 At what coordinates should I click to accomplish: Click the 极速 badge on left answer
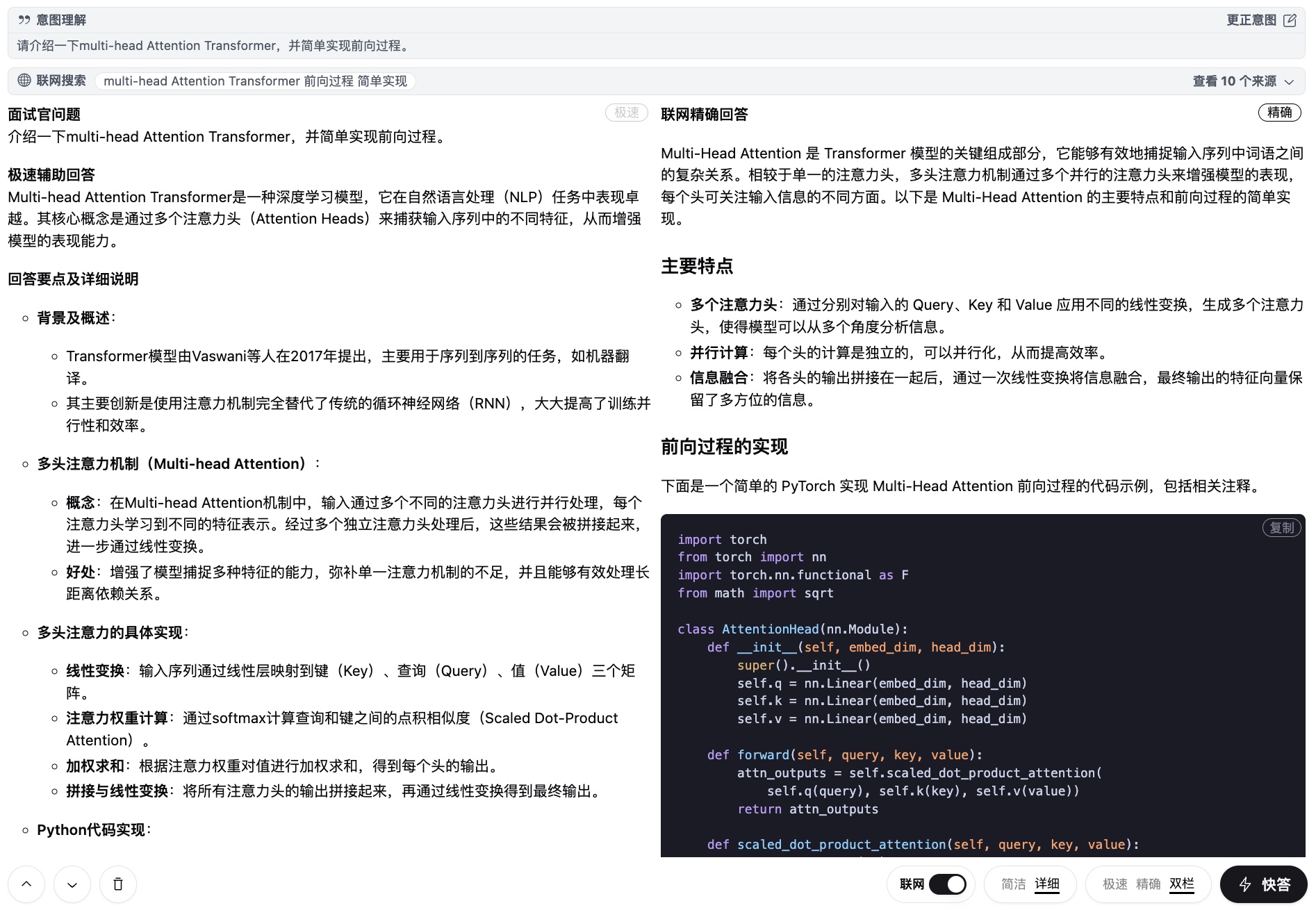(x=627, y=113)
